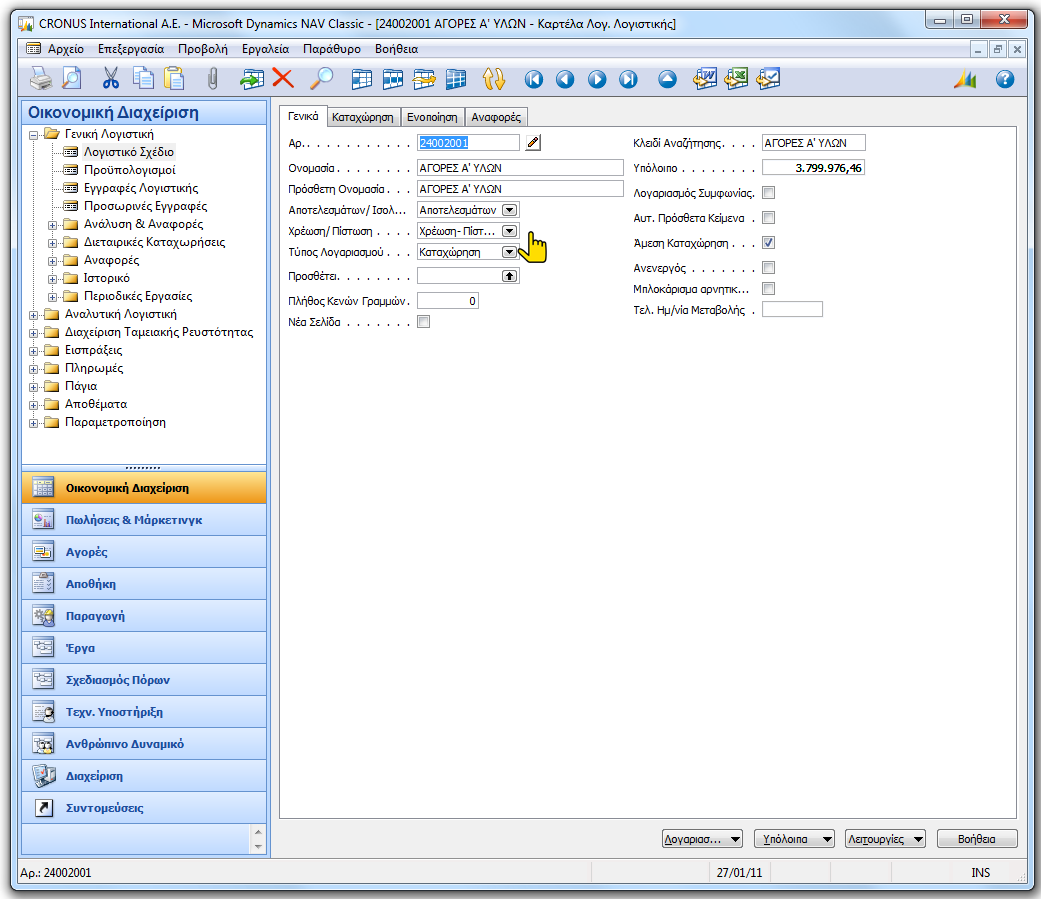Open Αποτελεσμάτων/Ισολ... dropdown arrow

(x=509, y=210)
